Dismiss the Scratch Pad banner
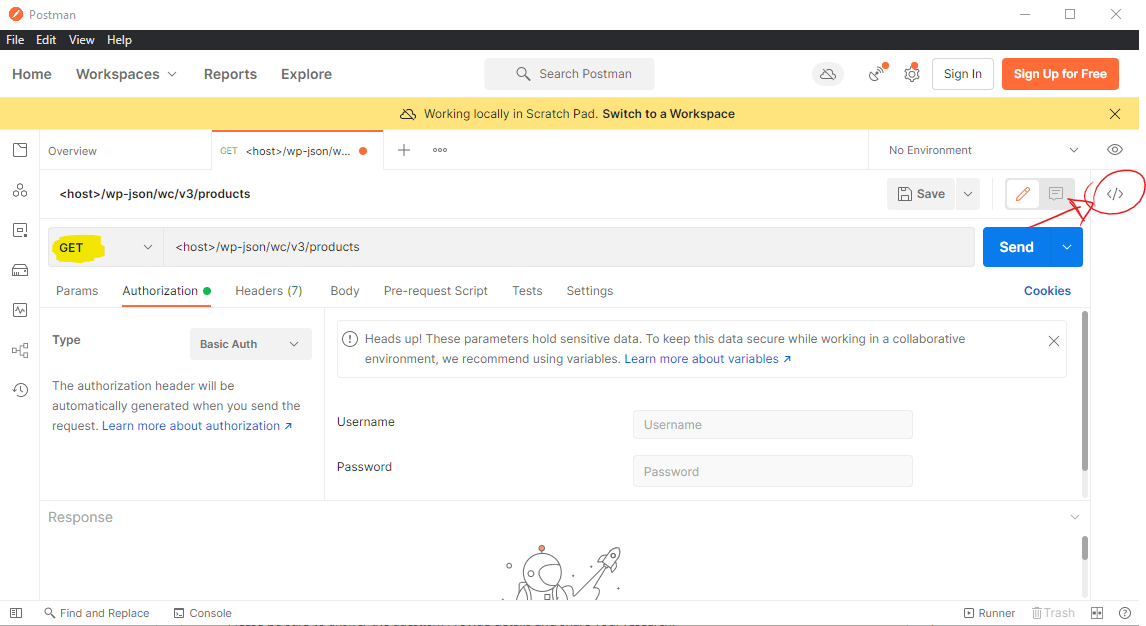1146x626 pixels. tap(1115, 114)
